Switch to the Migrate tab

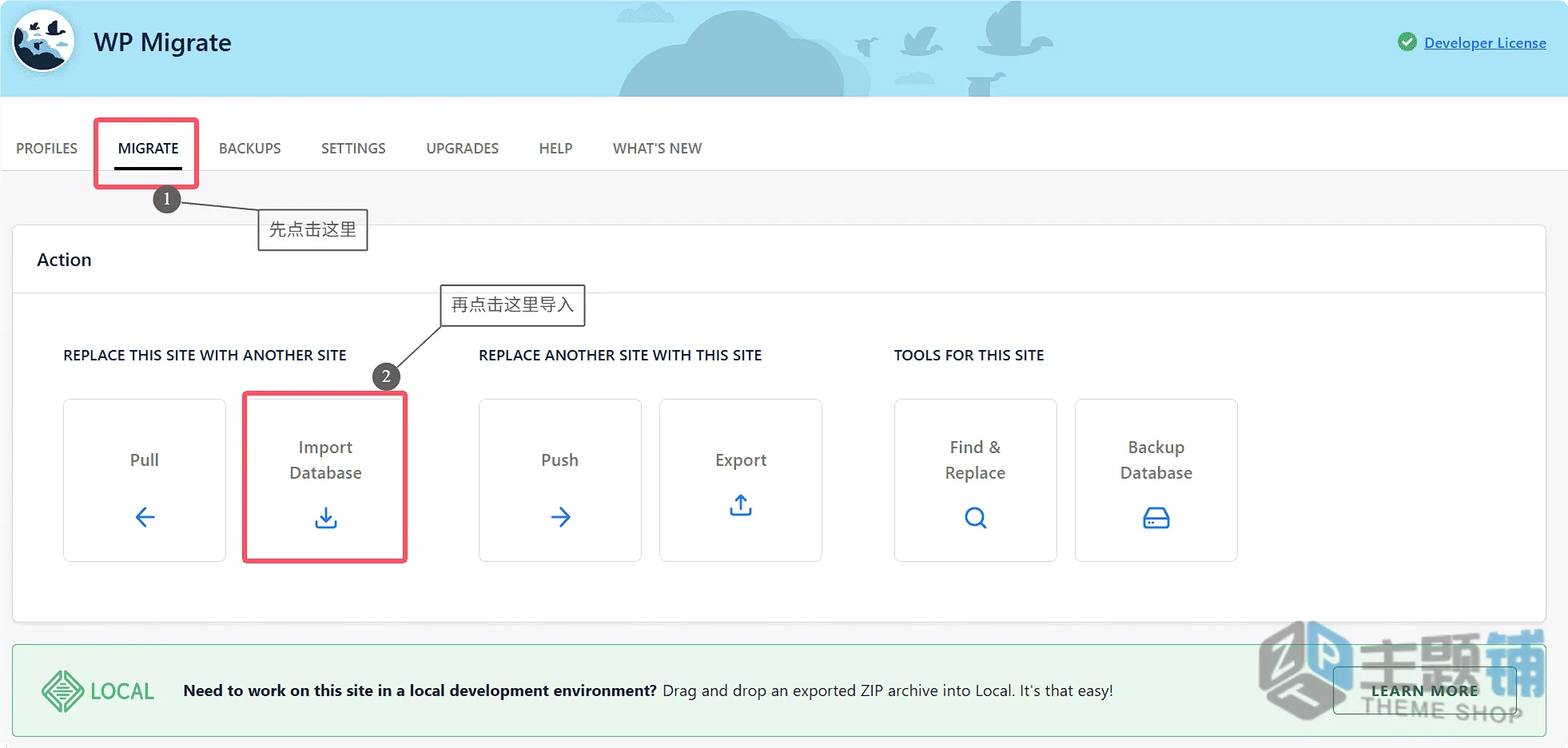148,149
